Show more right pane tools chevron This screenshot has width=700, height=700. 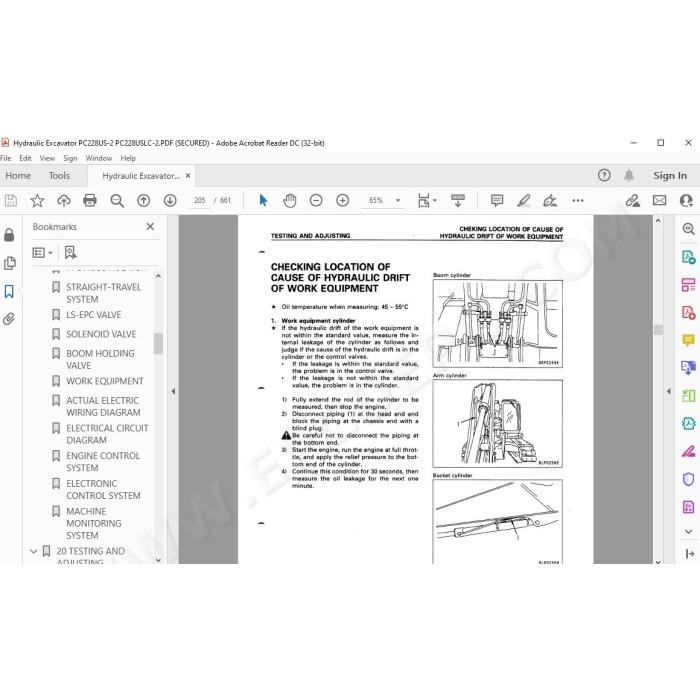pyautogui.click(x=688, y=531)
